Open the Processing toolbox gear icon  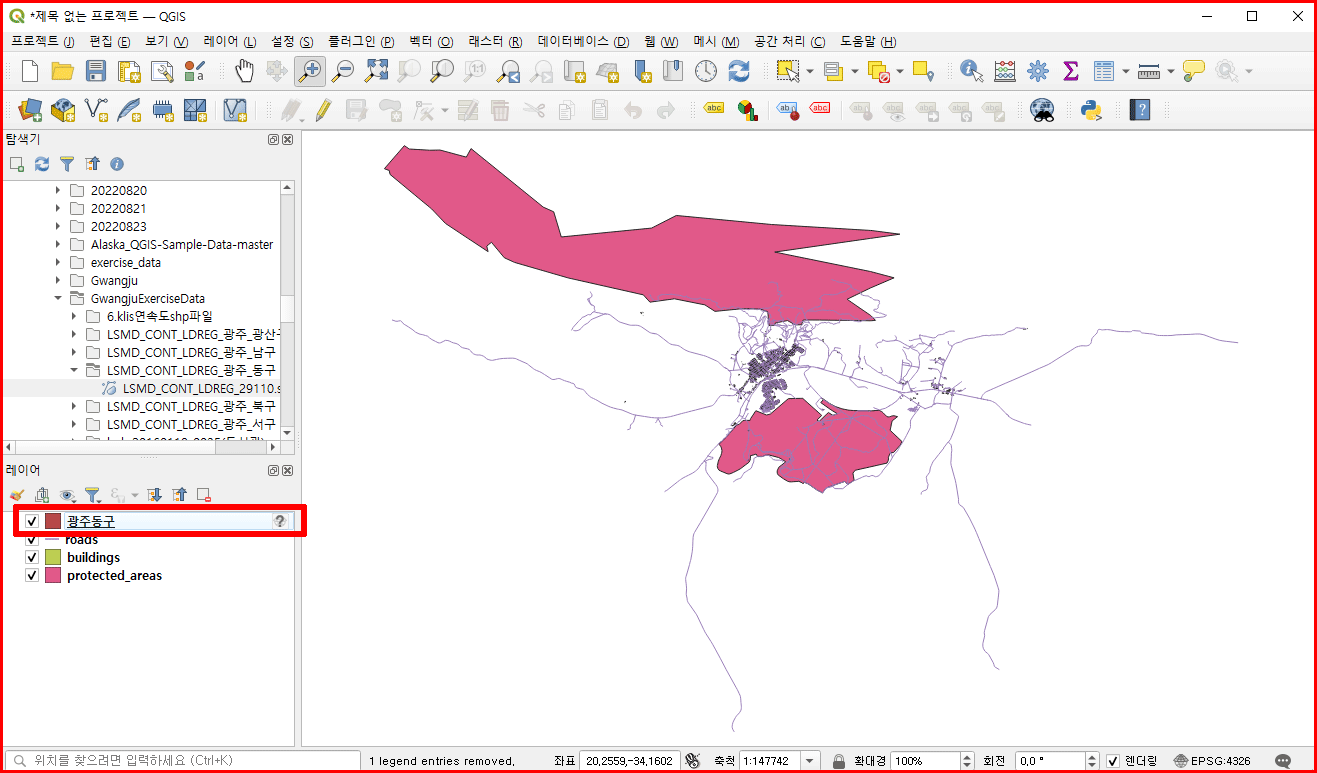(x=1037, y=71)
